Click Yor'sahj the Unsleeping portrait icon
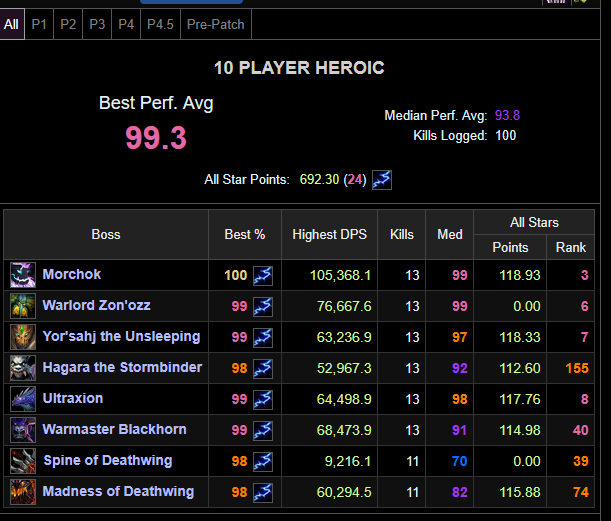Viewport: 611px width, 521px height. (23, 337)
